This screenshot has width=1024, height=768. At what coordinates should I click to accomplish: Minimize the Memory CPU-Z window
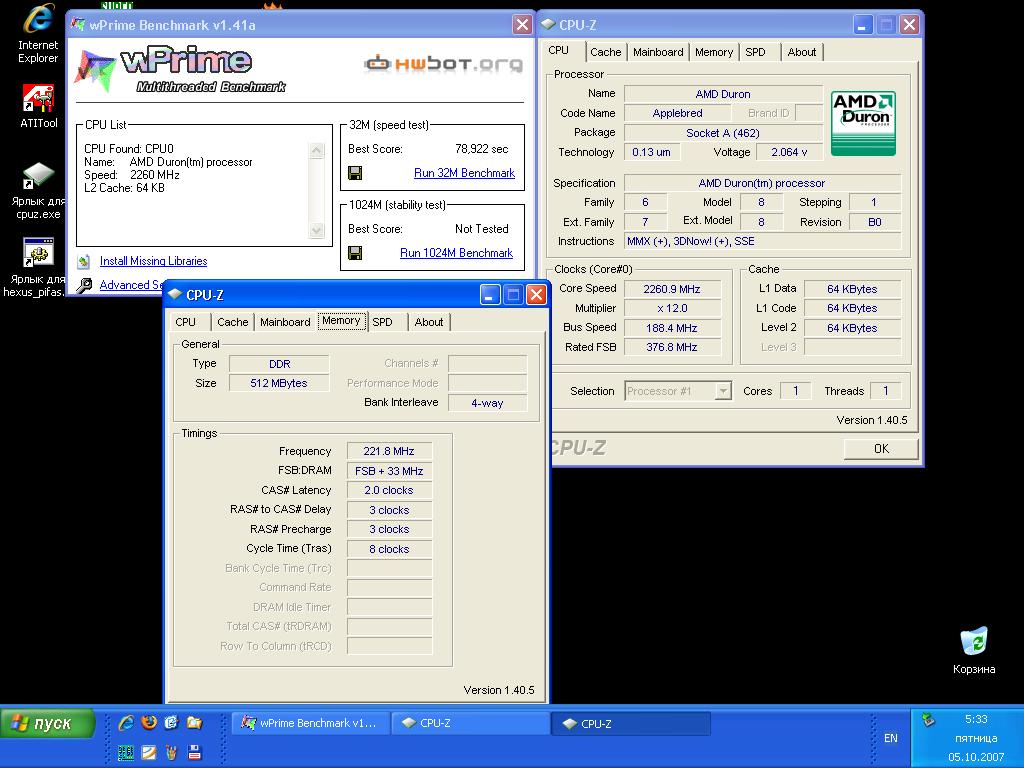[x=490, y=295]
